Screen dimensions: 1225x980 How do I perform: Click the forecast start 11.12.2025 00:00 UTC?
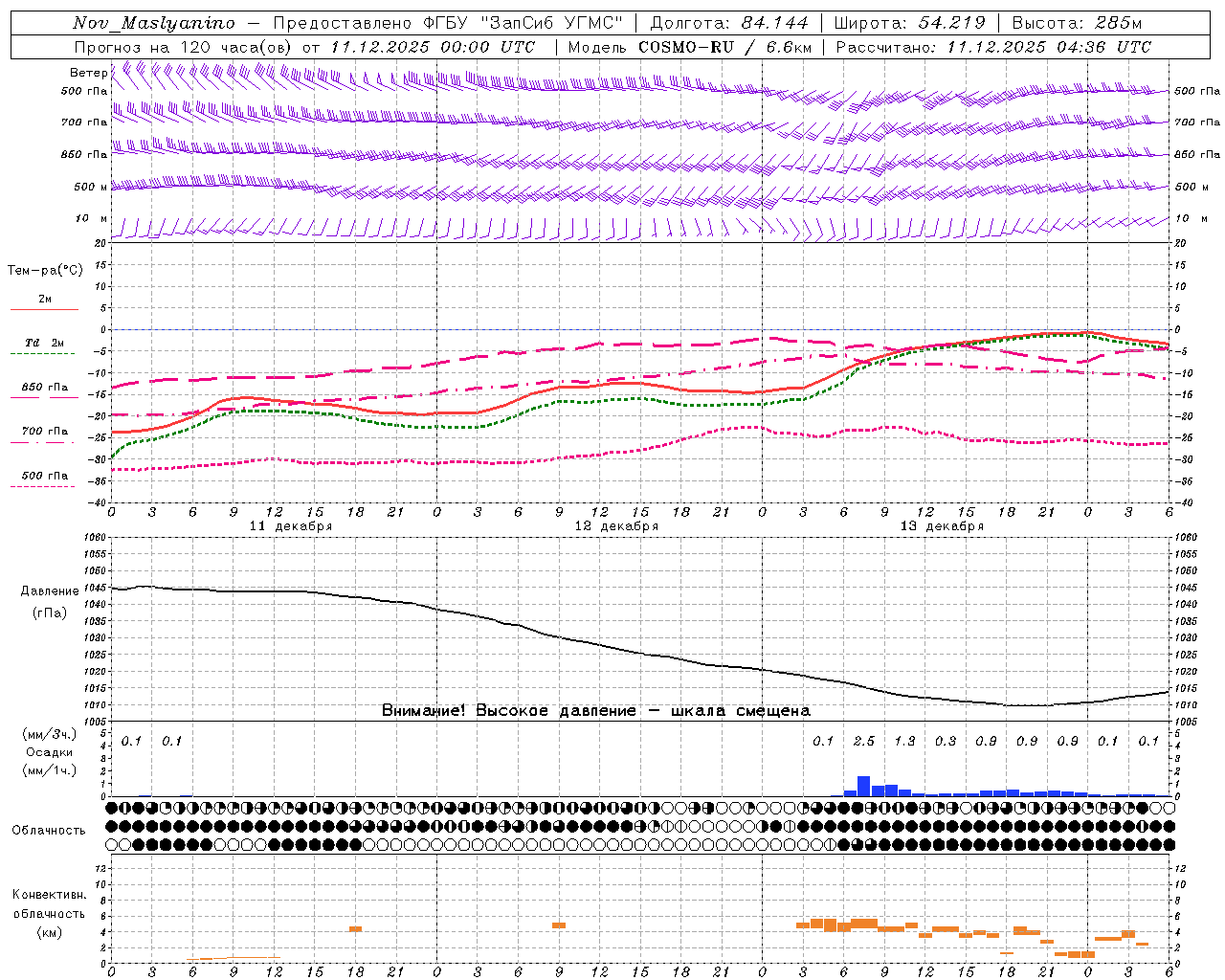click(433, 47)
